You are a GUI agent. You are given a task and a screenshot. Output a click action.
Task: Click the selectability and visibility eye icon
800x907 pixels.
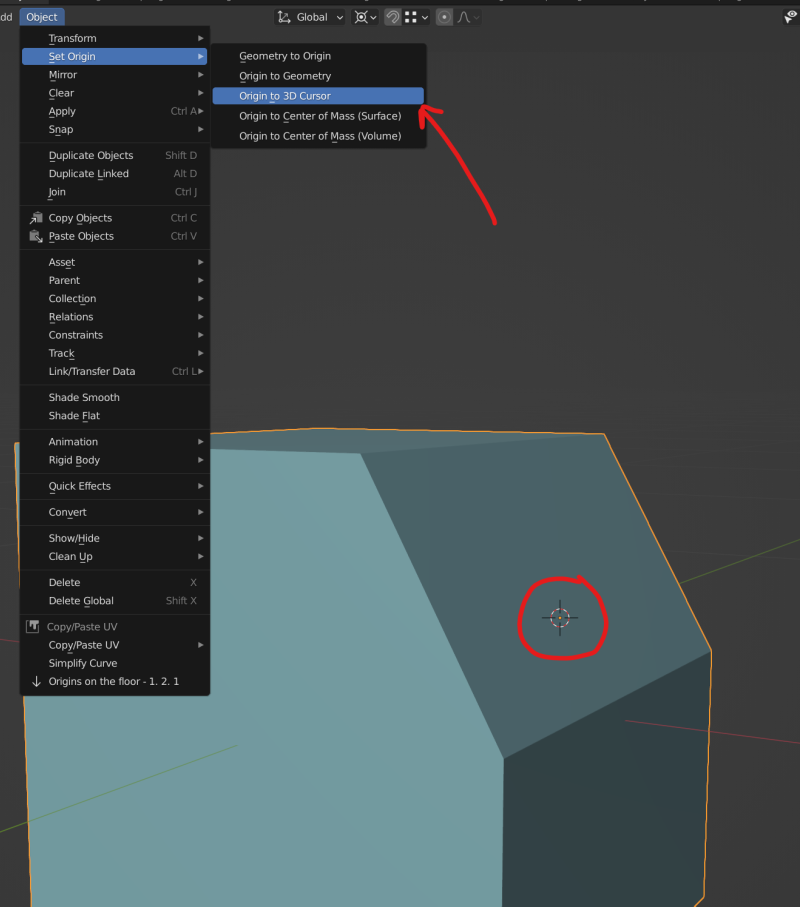point(790,17)
